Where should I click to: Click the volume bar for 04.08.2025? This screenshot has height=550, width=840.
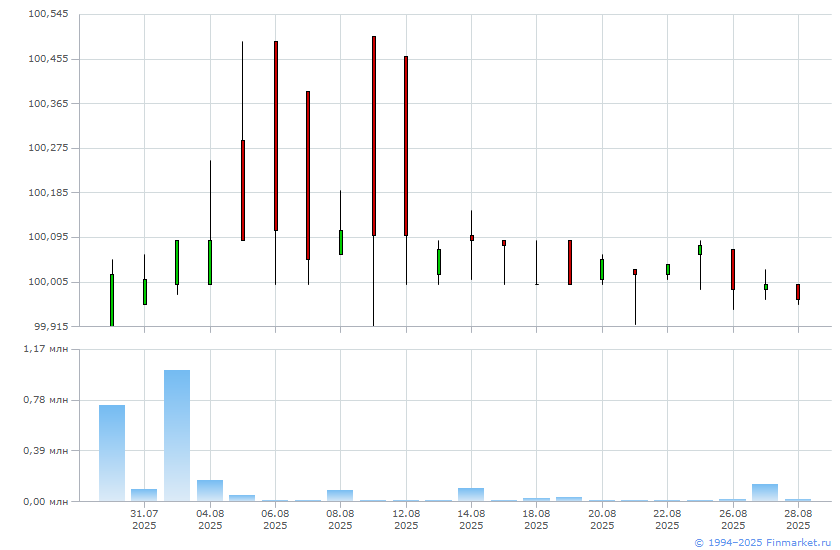click(210, 491)
